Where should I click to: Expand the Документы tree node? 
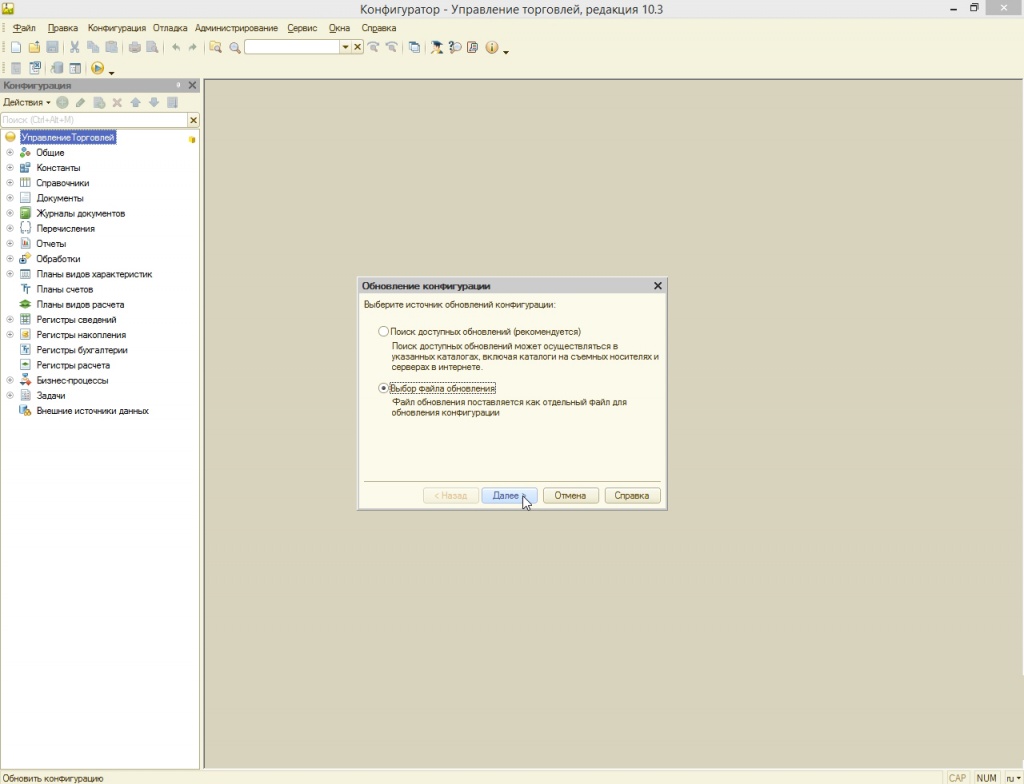tap(10, 198)
